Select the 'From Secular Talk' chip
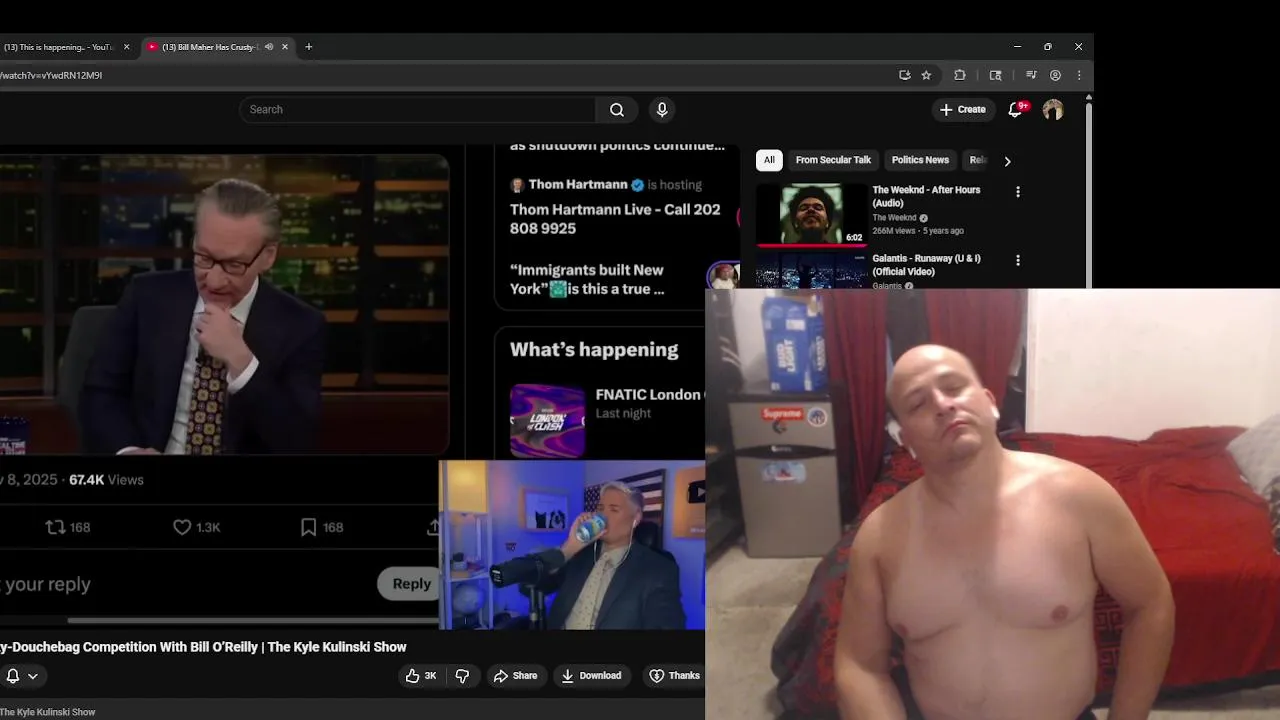This screenshot has height=720, width=1280. [x=833, y=160]
